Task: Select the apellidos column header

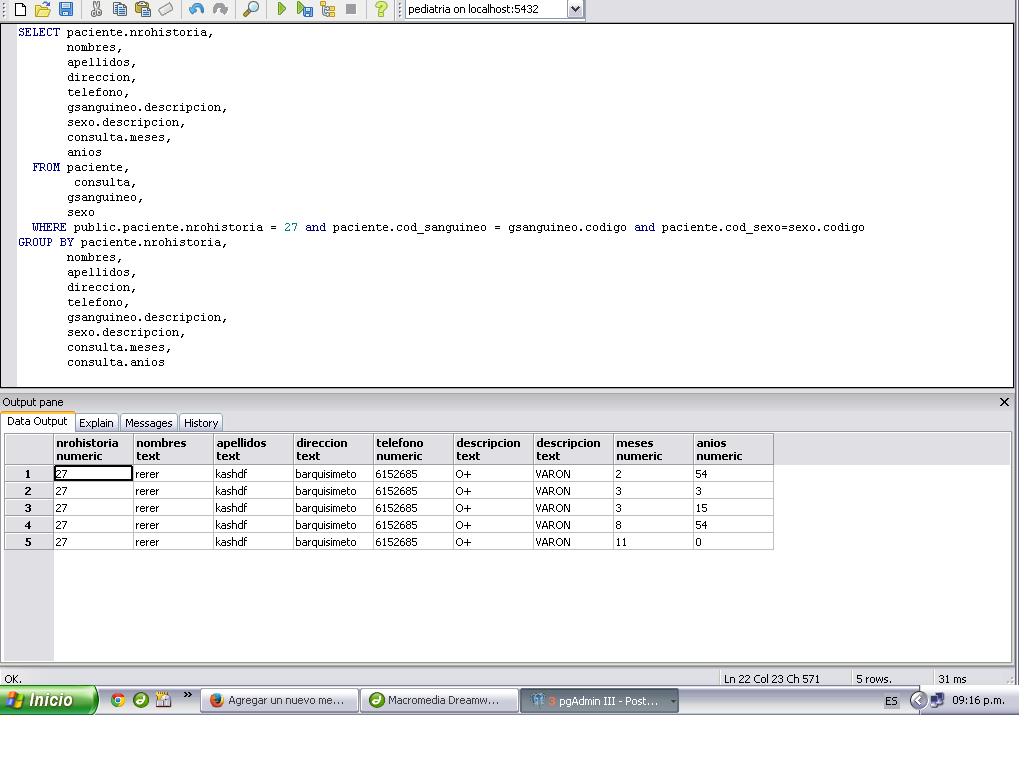Action: click(x=253, y=449)
